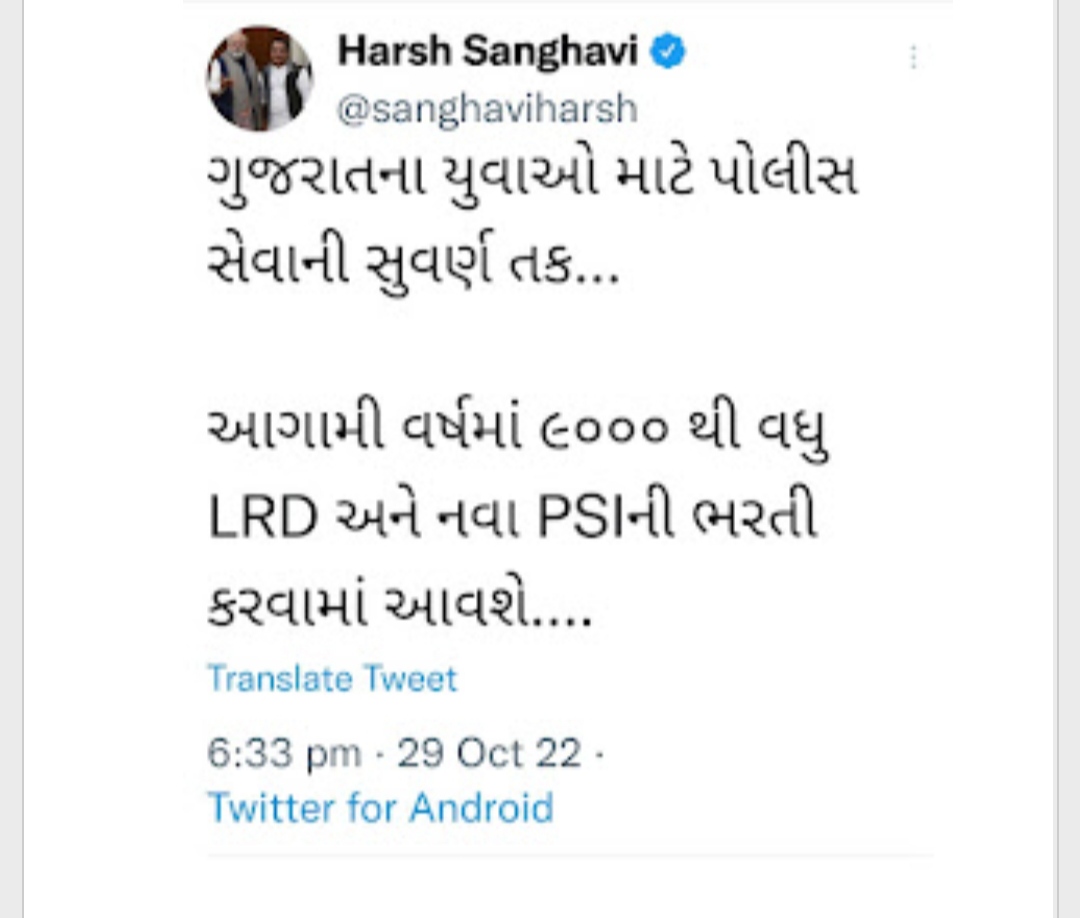Click the last line કરવામાં આવશે
1080x918 pixels.
tap(399, 606)
